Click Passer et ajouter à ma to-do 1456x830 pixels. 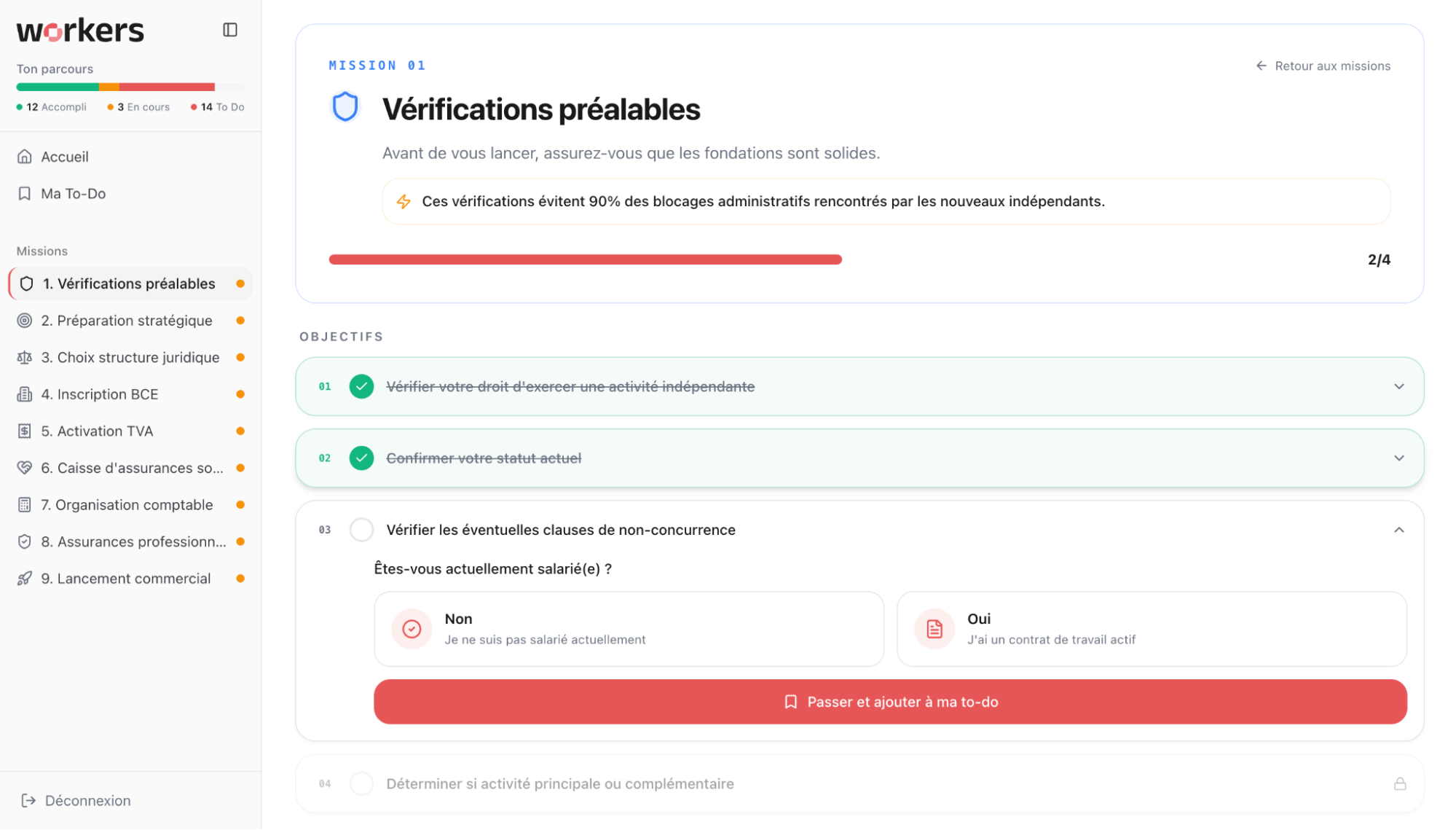point(890,702)
